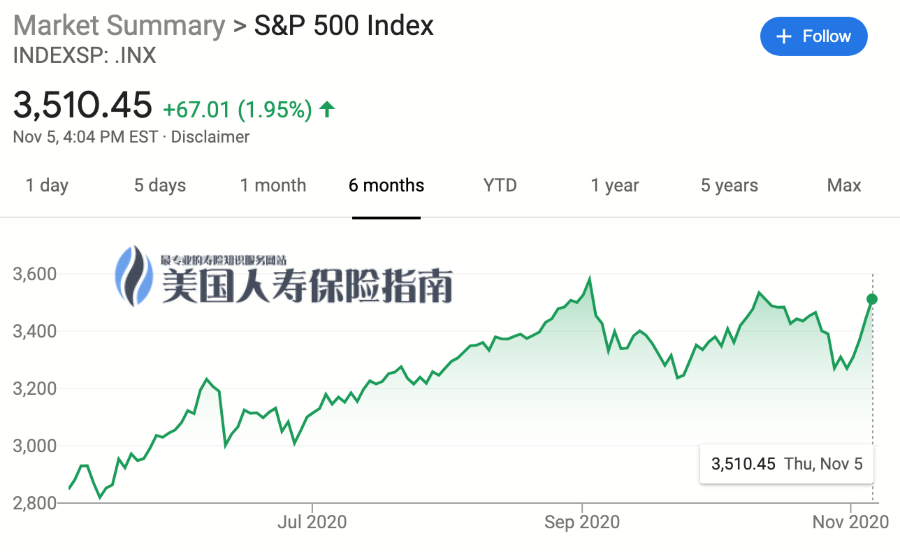The width and height of the screenshot is (900, 552).
Task: Switch to the 1 year tab
Action: point(615,185)
